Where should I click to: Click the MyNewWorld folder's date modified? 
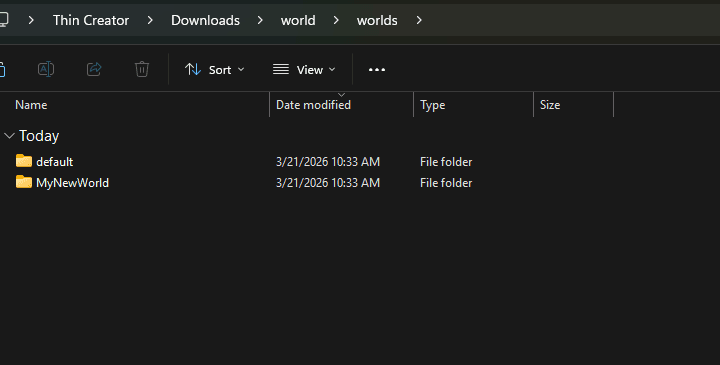pyautogui.click(x=328, y=183)
